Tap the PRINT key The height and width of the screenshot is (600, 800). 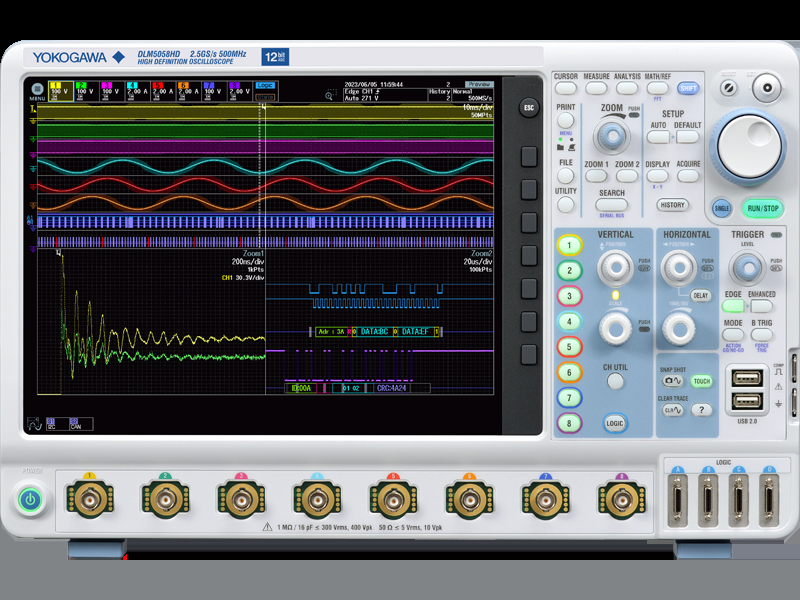(x=565, y=120)
